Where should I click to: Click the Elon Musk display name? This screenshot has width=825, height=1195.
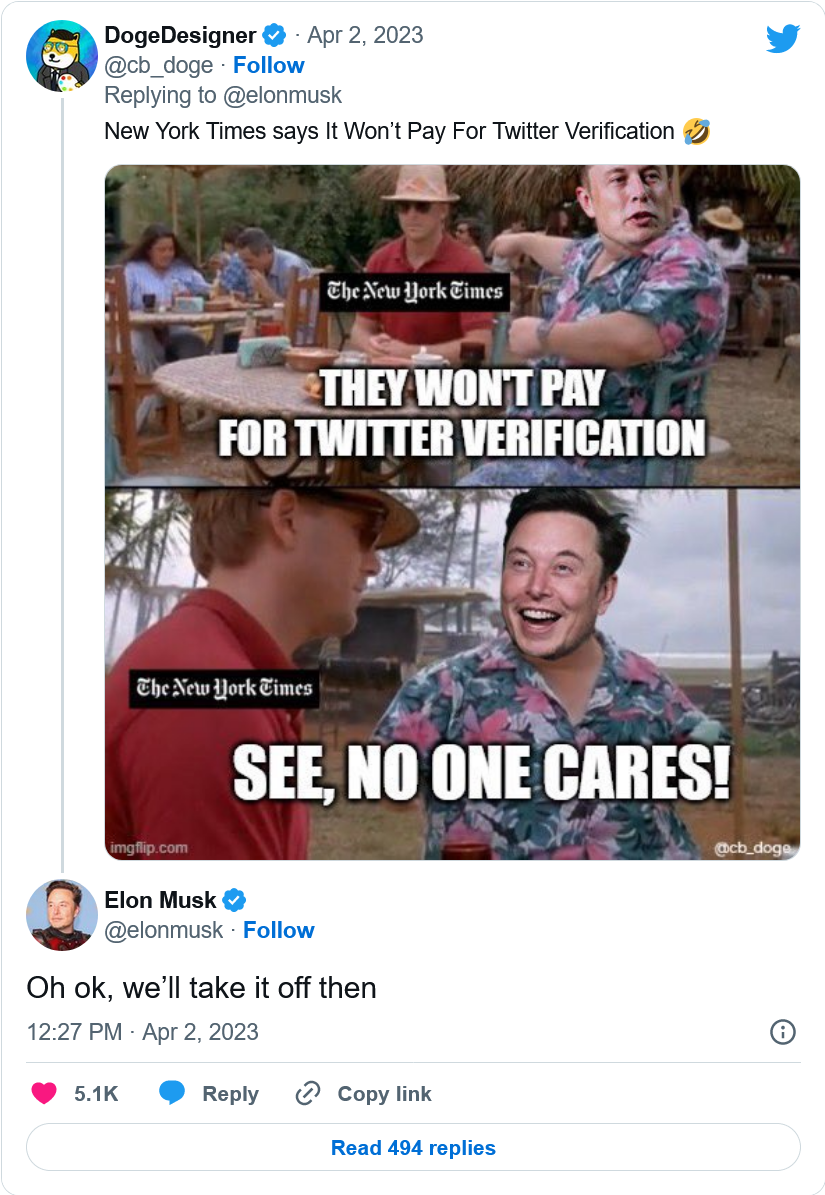(x=160, y=900)
